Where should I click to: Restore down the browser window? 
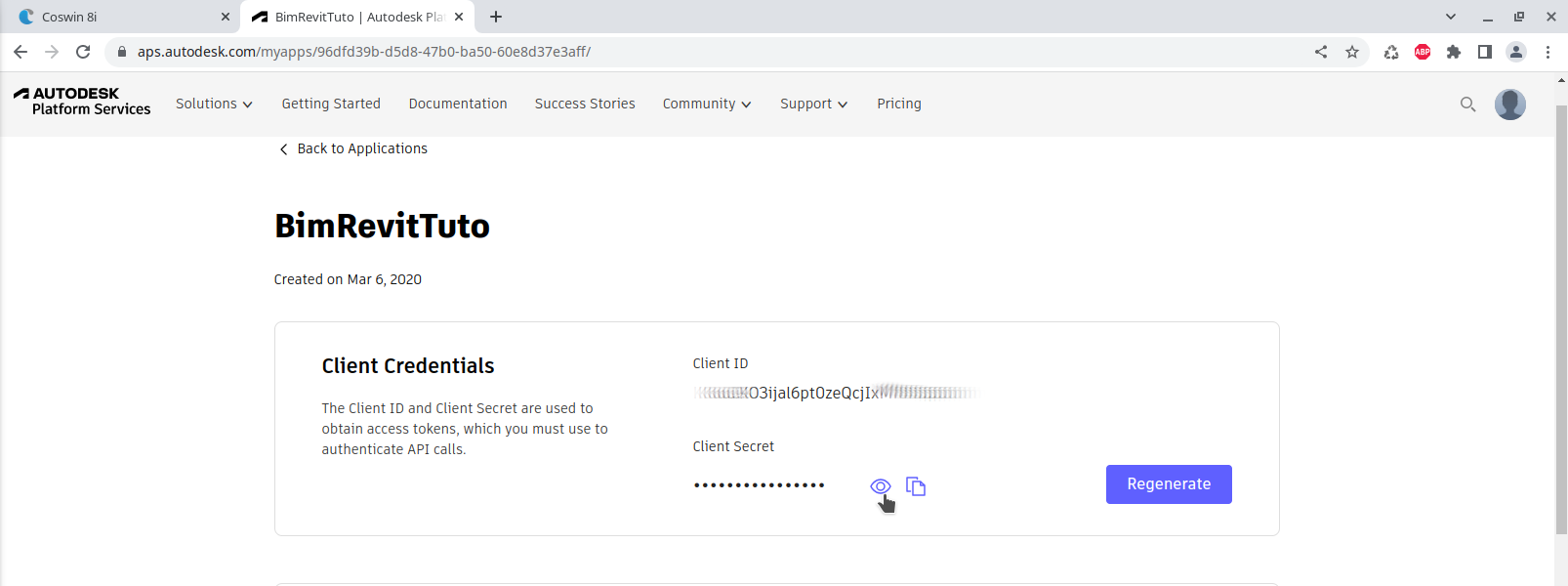(1519, 17)
